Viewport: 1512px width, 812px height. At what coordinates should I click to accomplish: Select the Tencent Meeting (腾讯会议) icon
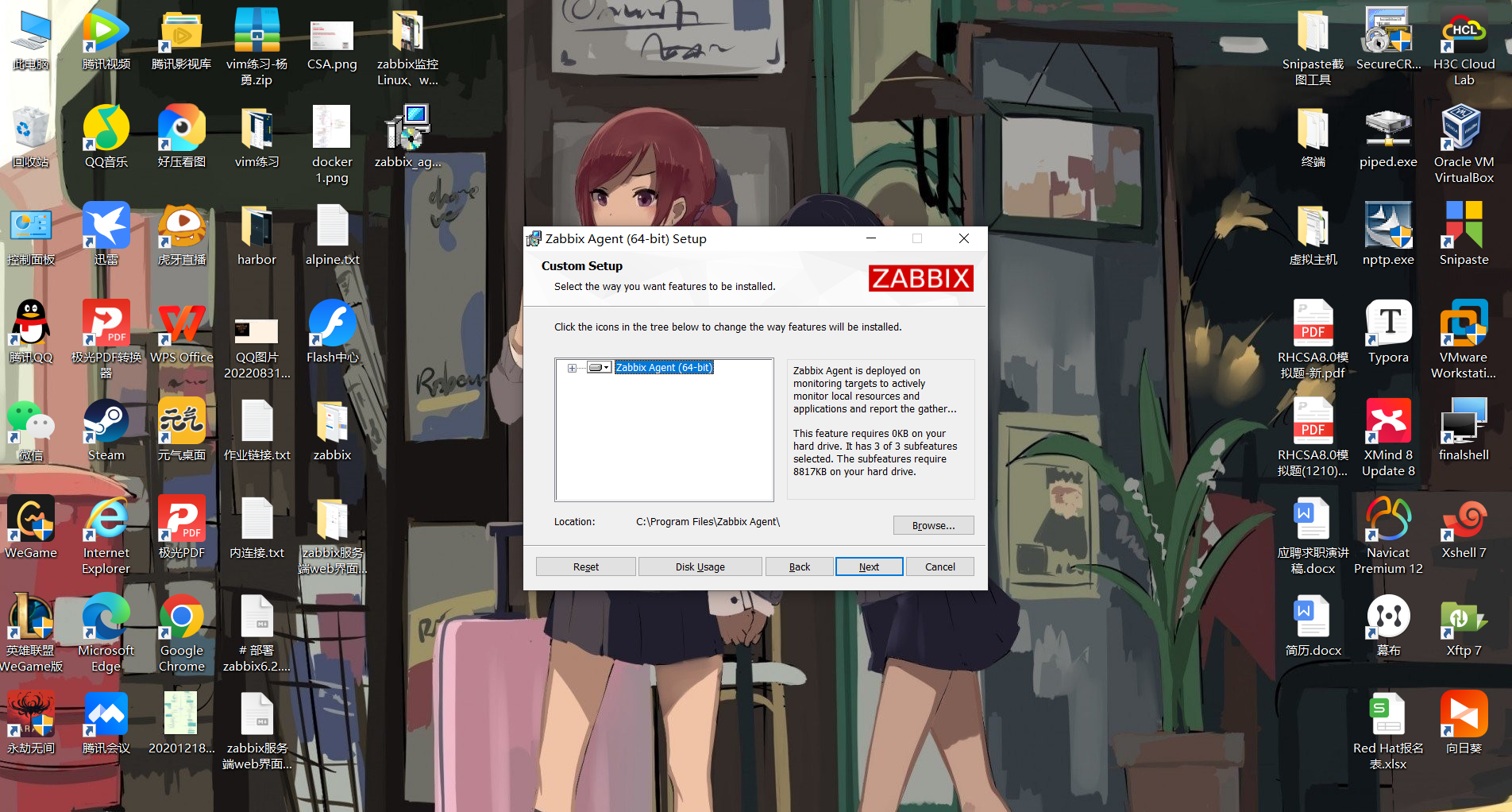pos(106,723)
